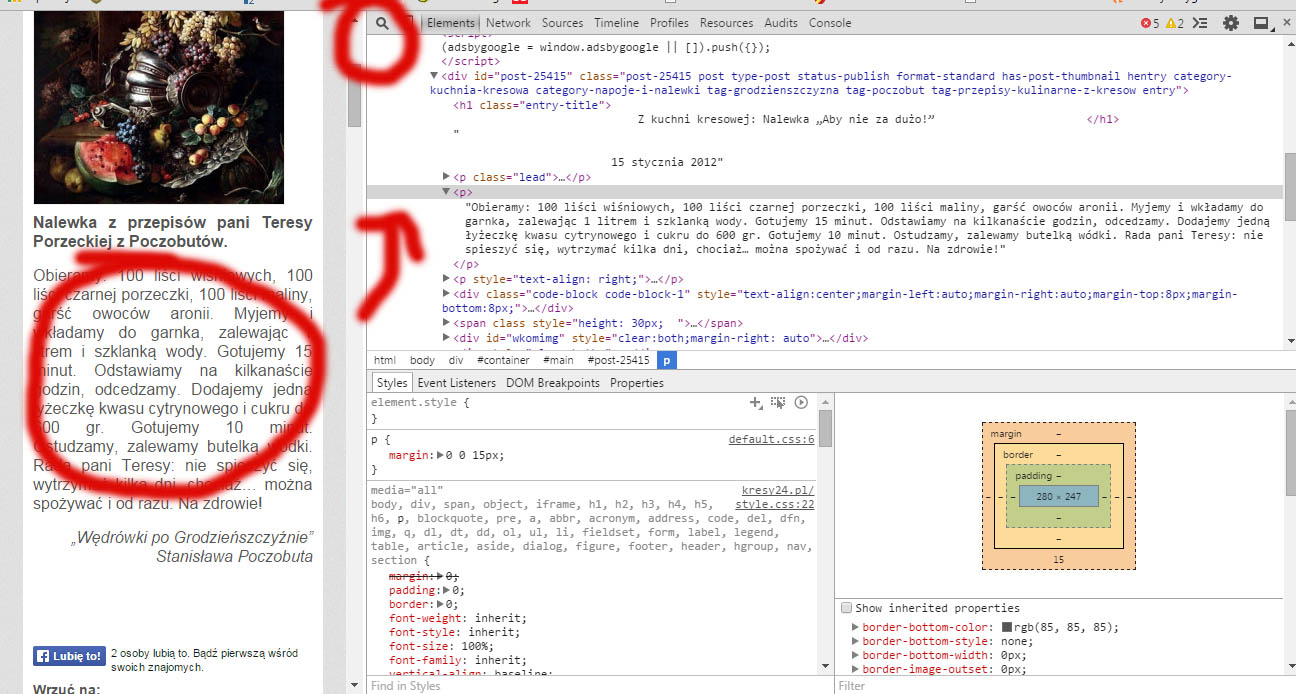This screenshot has height=694, width=1296.
Task: Click the red error count icon
Action: 1146,23
